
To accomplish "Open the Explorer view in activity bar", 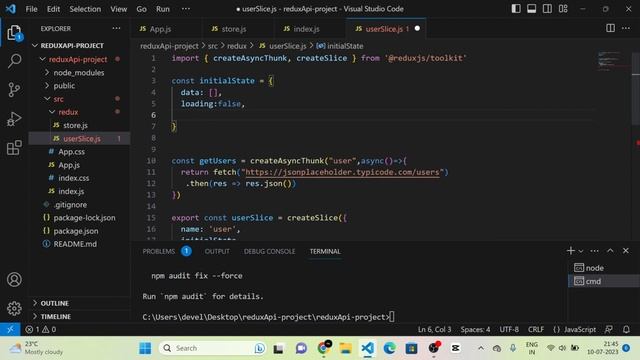I will coord(14,33).
